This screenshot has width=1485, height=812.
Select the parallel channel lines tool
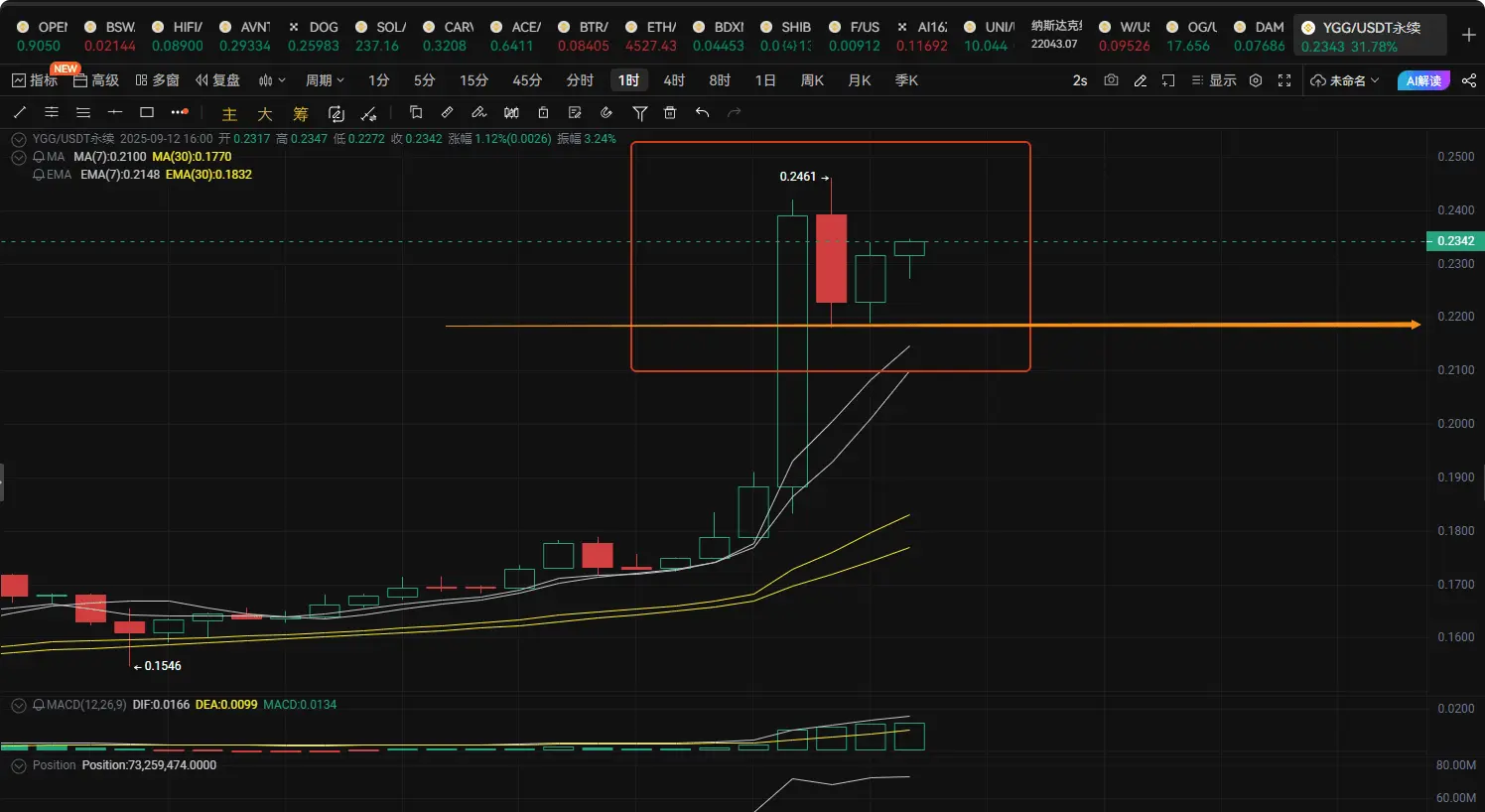[52, 113]
